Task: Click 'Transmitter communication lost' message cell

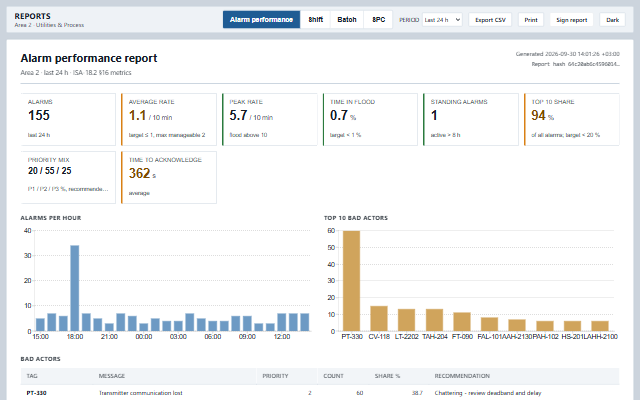Action: point(140,393)
